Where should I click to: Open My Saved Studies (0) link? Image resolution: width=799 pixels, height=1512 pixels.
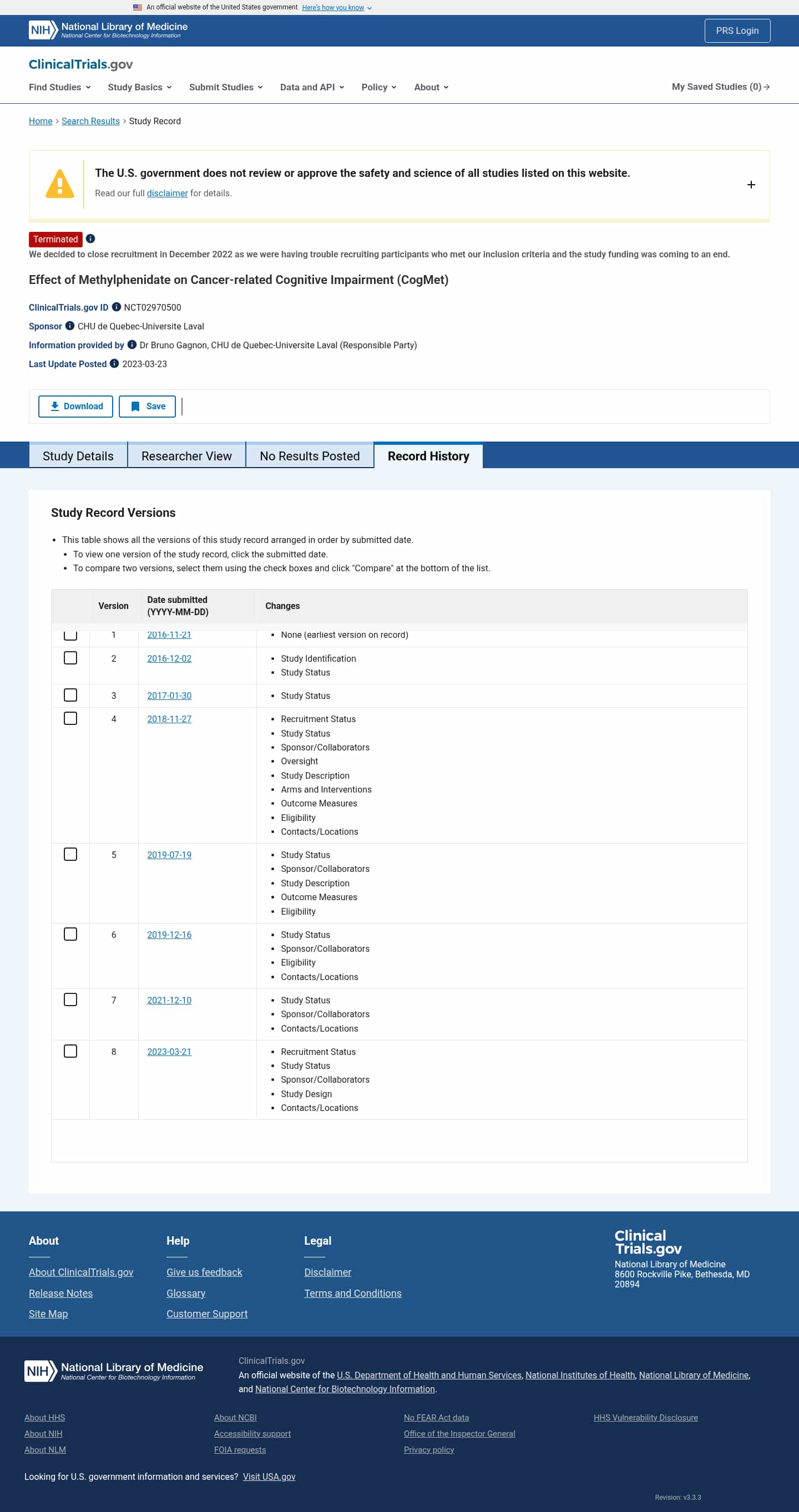pyautogui.click(x=720, y=87)
